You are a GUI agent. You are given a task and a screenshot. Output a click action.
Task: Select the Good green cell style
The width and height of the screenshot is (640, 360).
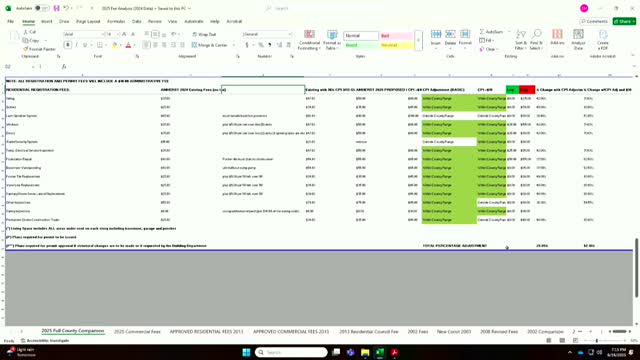click(361, 45)
